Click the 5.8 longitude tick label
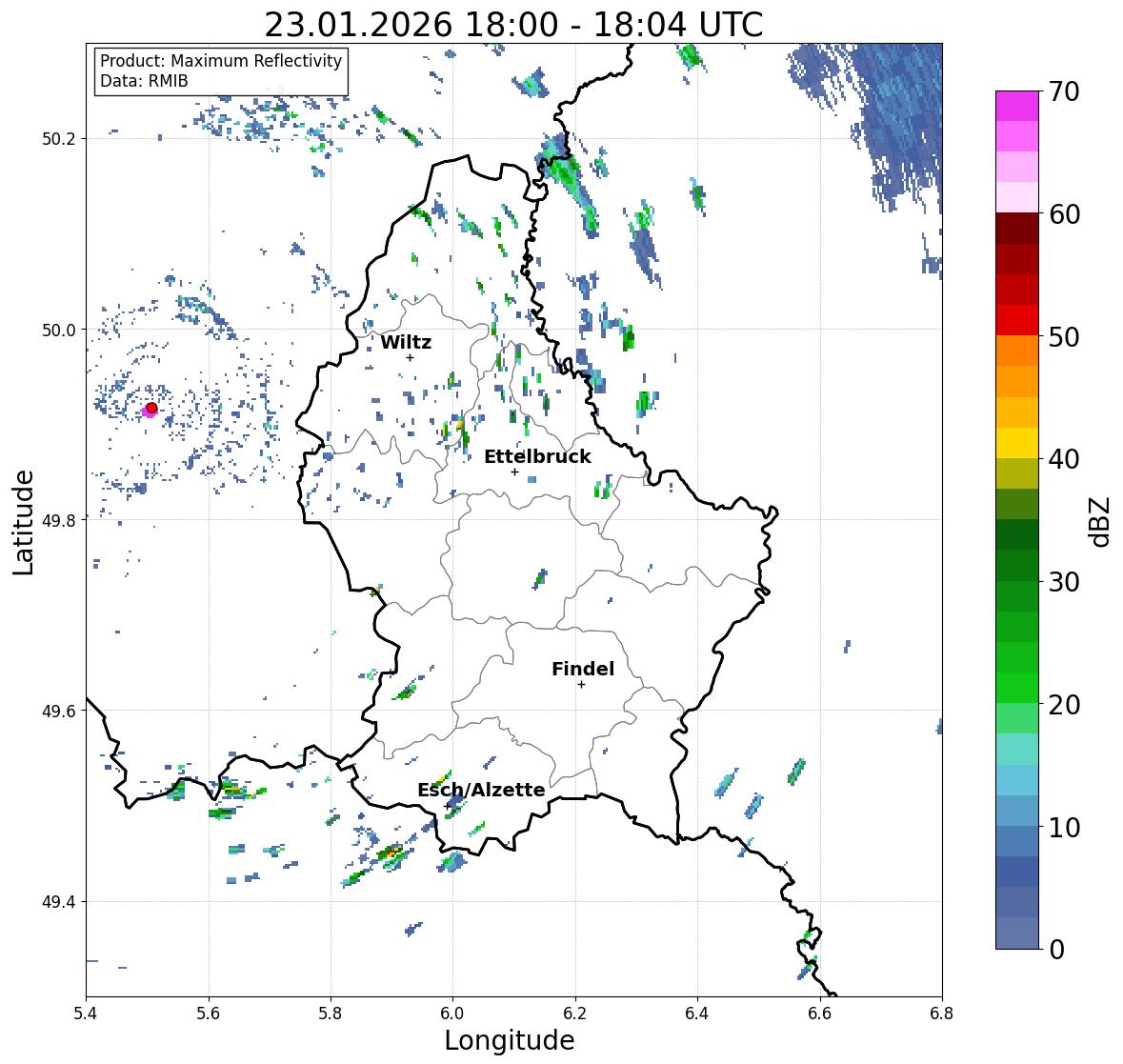Image resolution: width=1123 pixels, height=1064 pixels. point(331,1014)
